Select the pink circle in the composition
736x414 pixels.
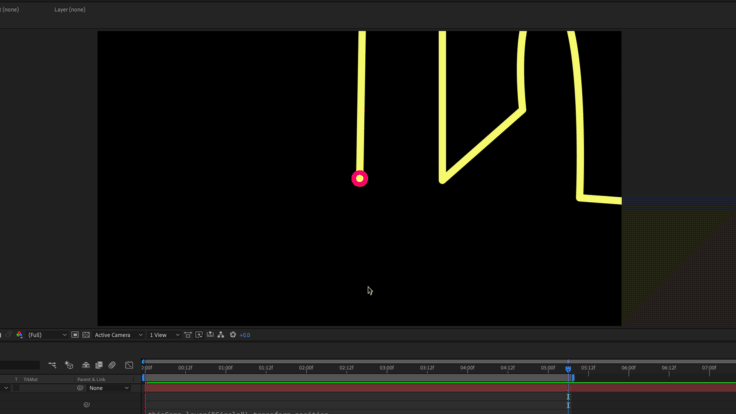coord(360,178)
